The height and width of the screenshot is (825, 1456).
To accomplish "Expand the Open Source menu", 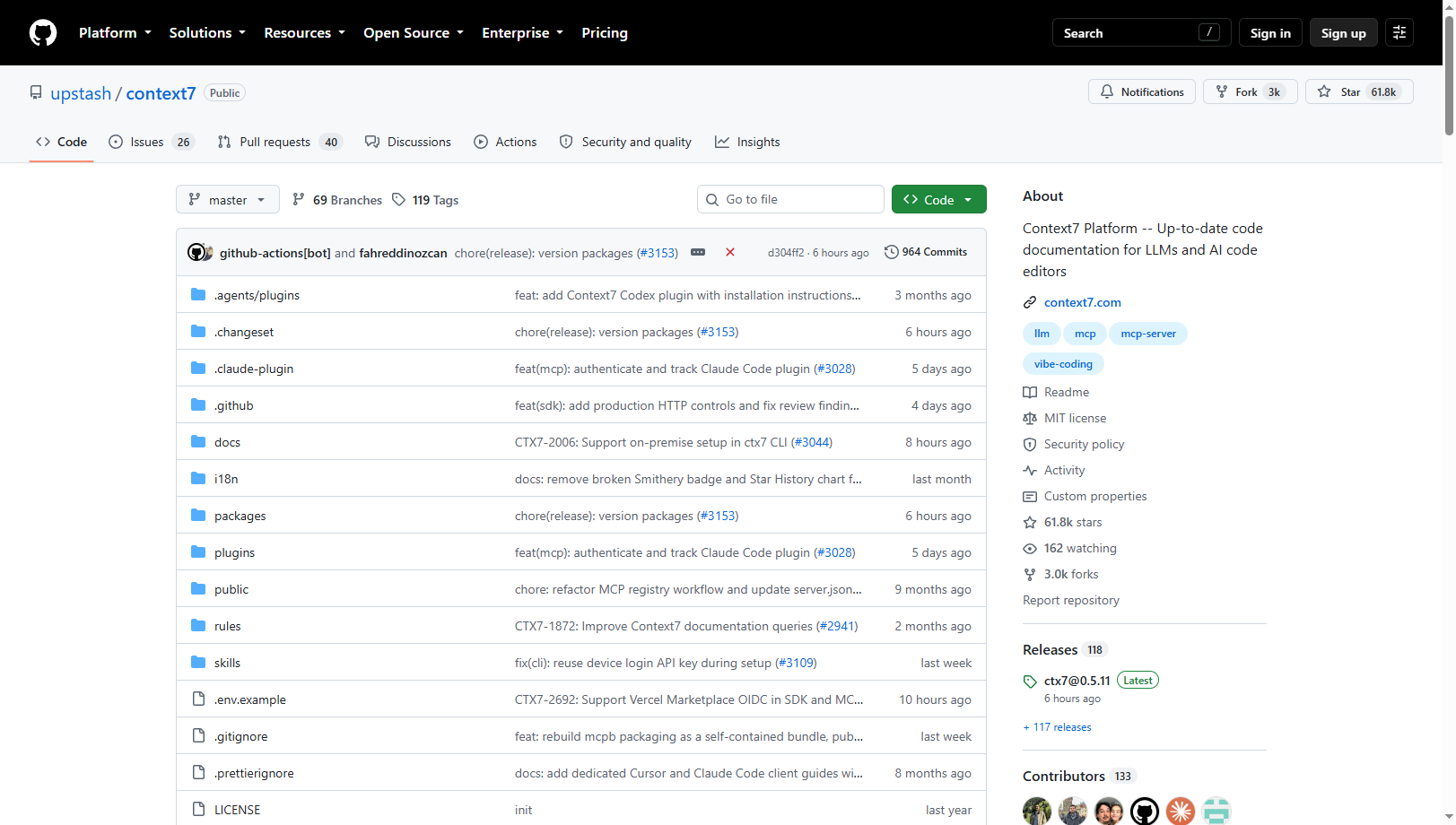I will click(414, 32).
